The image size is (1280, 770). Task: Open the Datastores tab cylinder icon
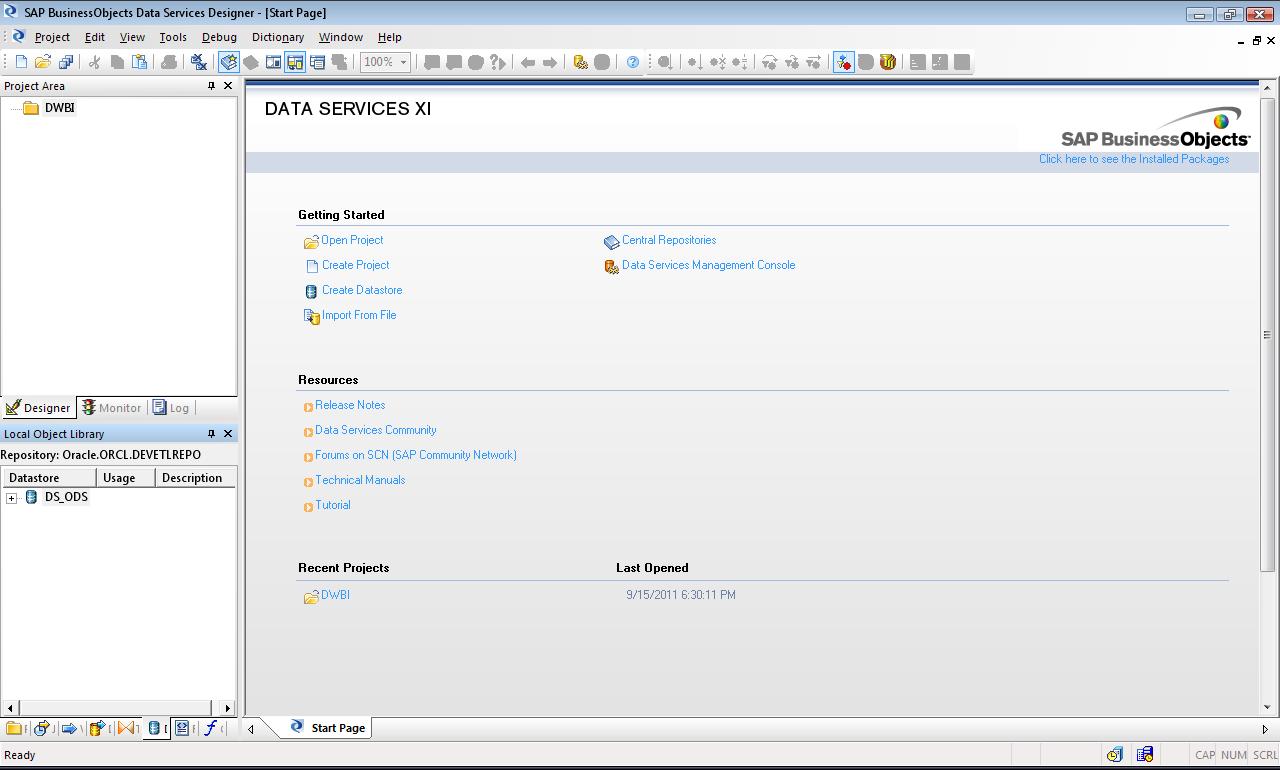(155, 728)
